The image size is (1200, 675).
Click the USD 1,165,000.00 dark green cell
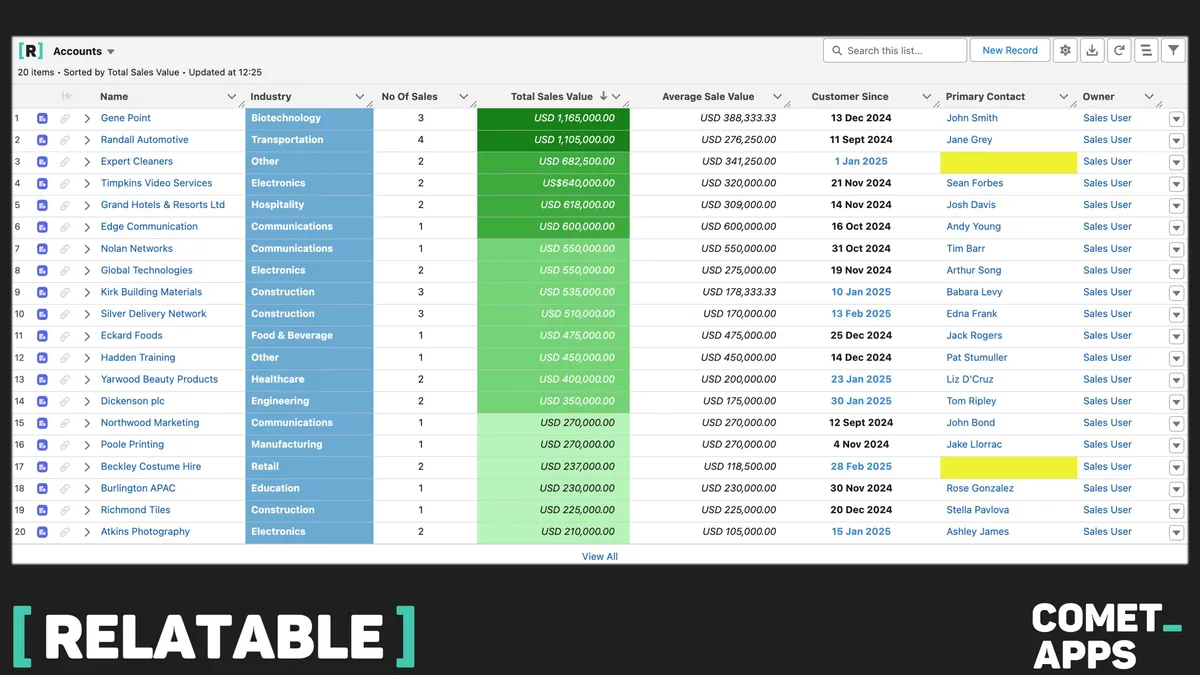tap(554, 118)
